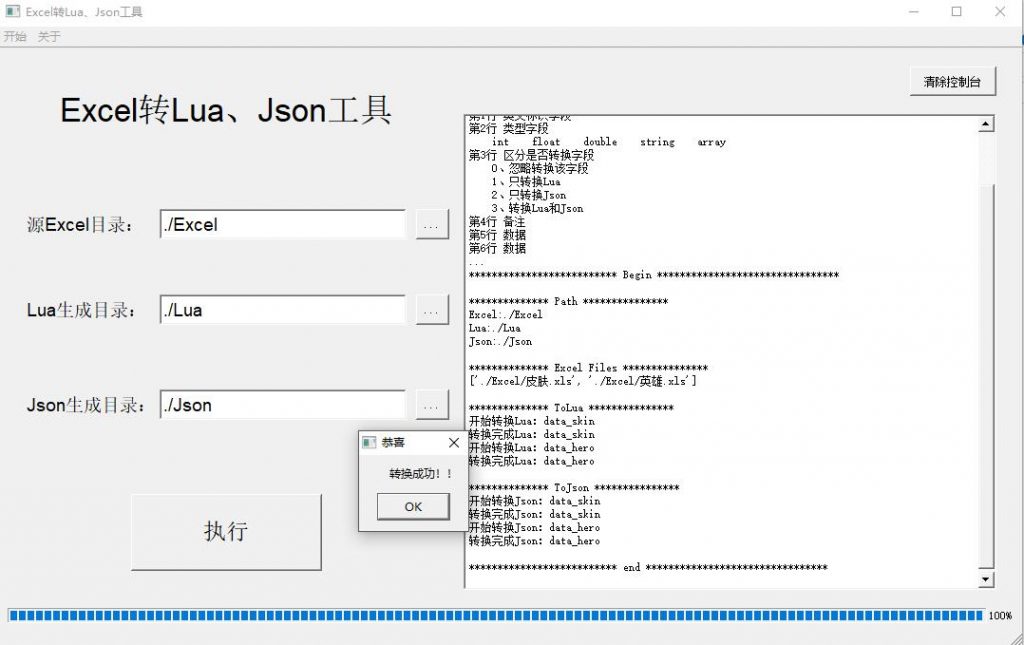1024x645 pixels.
Task: Click console line 2、只转换Json
Action: pos(528,195)
